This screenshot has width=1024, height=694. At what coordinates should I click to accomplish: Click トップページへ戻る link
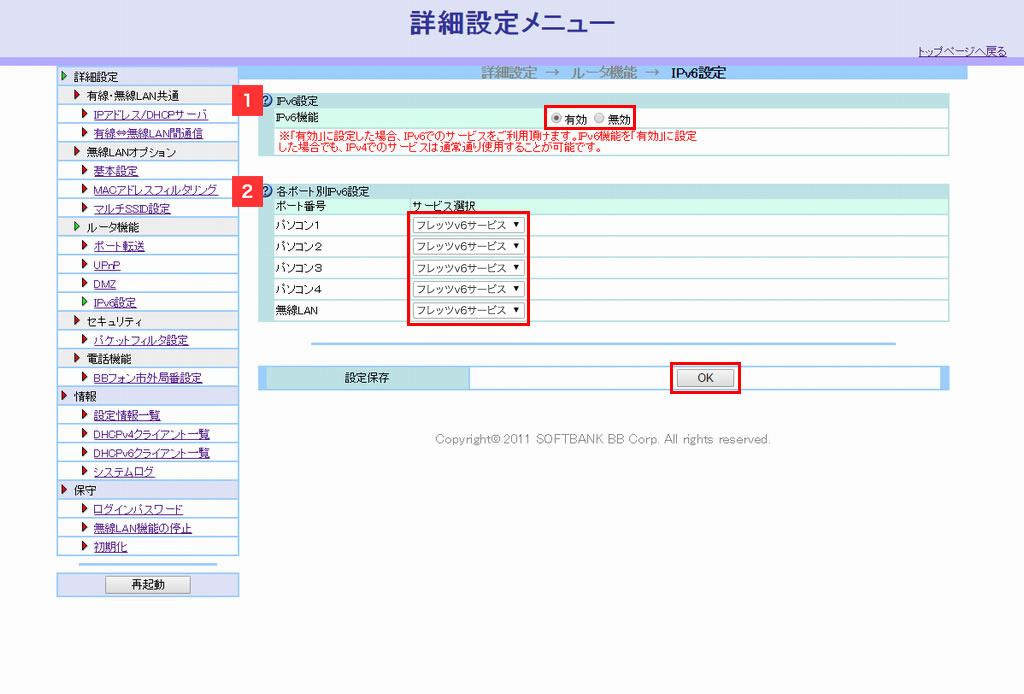tap(962, 52)
